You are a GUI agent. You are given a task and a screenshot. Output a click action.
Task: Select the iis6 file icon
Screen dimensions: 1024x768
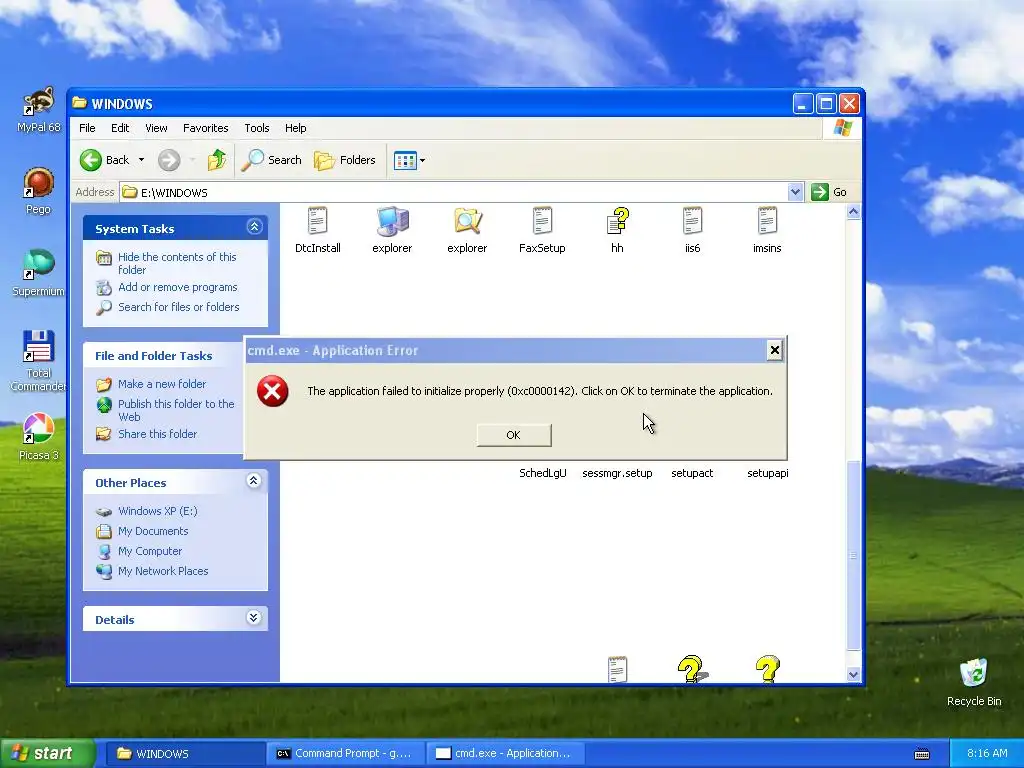692,221
